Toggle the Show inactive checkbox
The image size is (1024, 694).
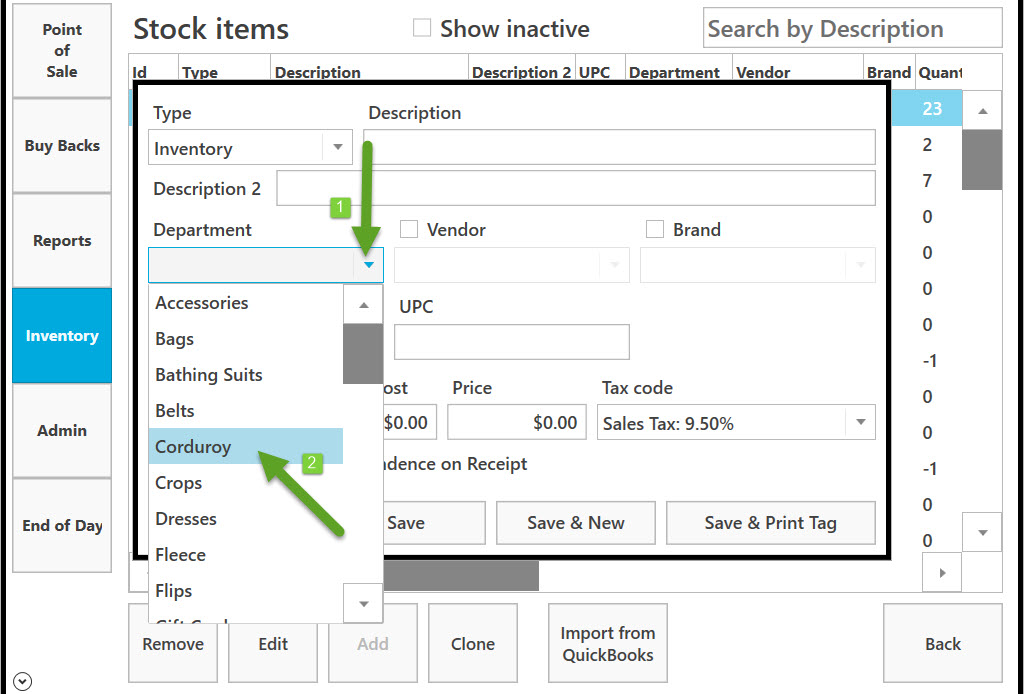pos(422,28)
